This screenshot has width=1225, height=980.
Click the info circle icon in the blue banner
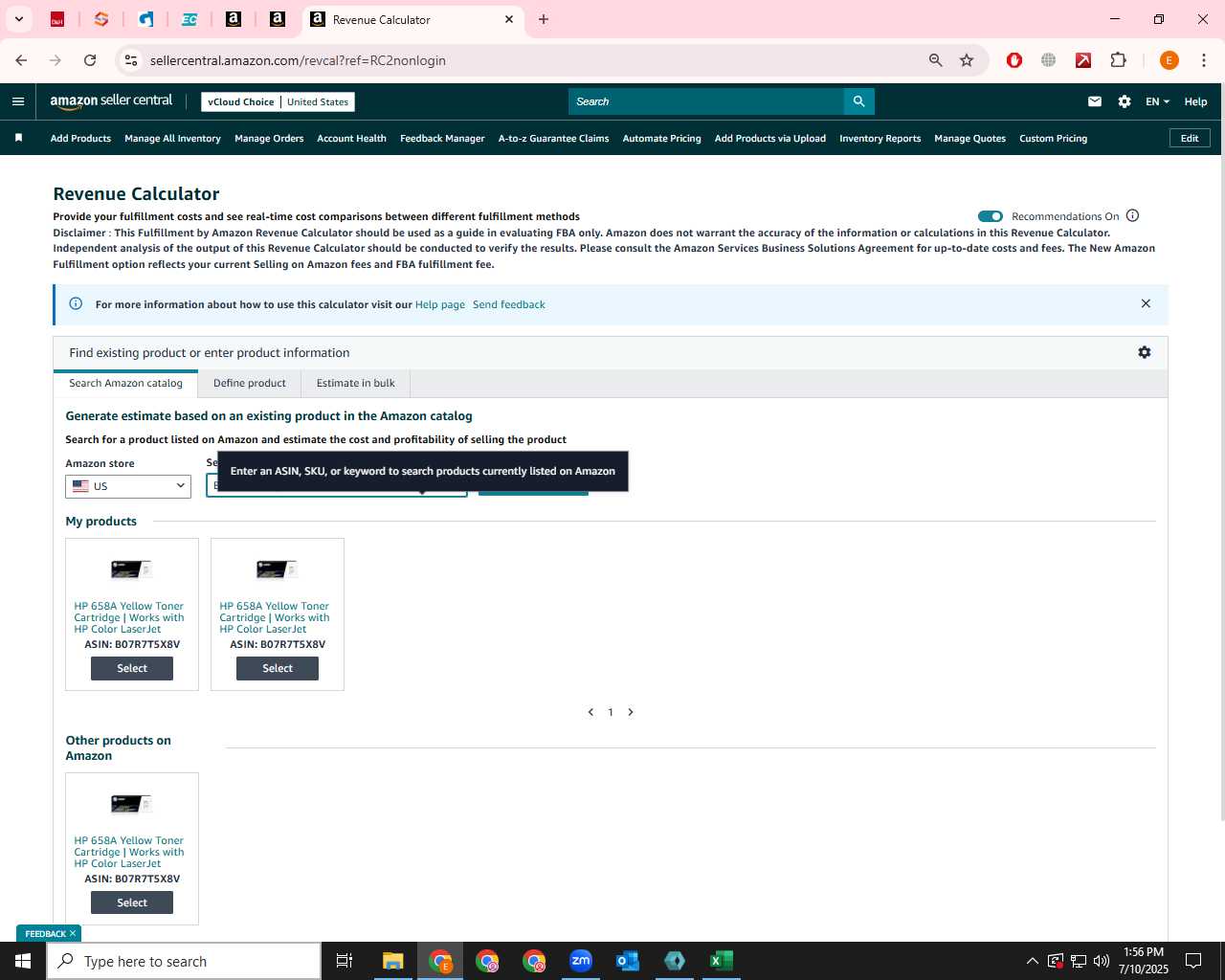[x=76, y=303]
